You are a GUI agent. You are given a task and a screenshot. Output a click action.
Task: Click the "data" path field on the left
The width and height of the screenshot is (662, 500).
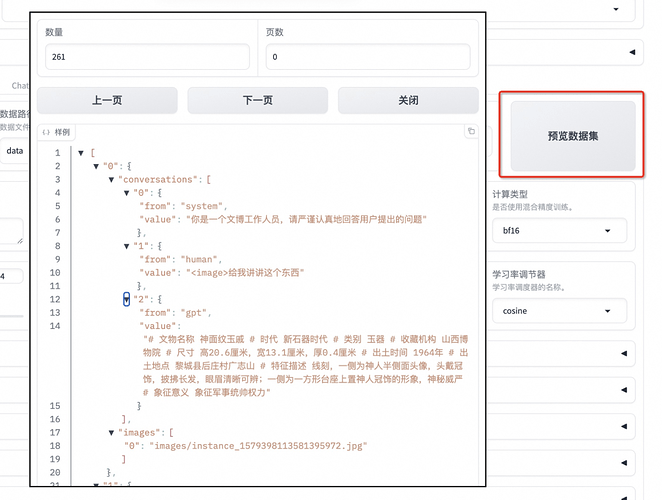tap(14, 151)
